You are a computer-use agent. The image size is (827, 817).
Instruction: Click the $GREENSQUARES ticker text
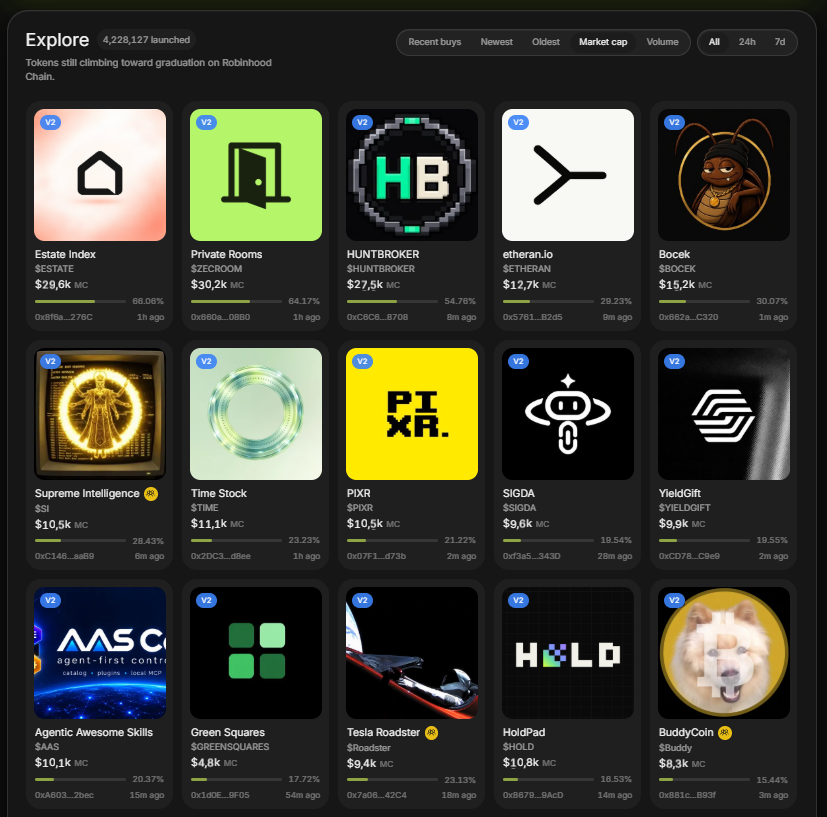coord(230,747)
